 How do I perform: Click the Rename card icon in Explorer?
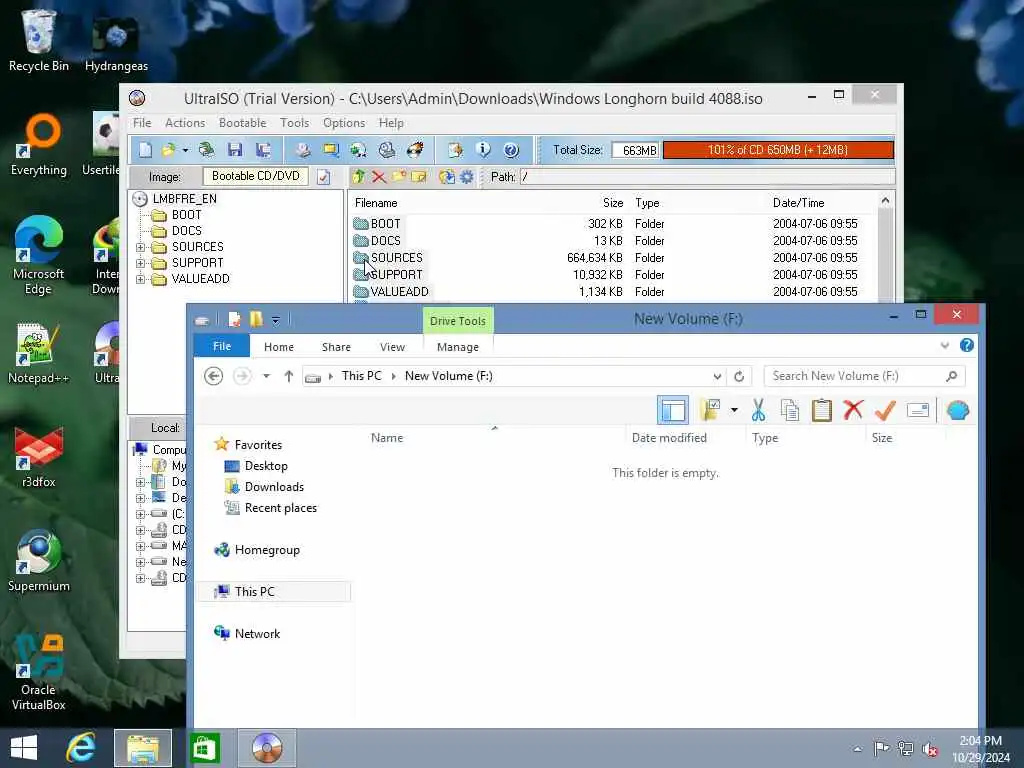click(918, 411)
